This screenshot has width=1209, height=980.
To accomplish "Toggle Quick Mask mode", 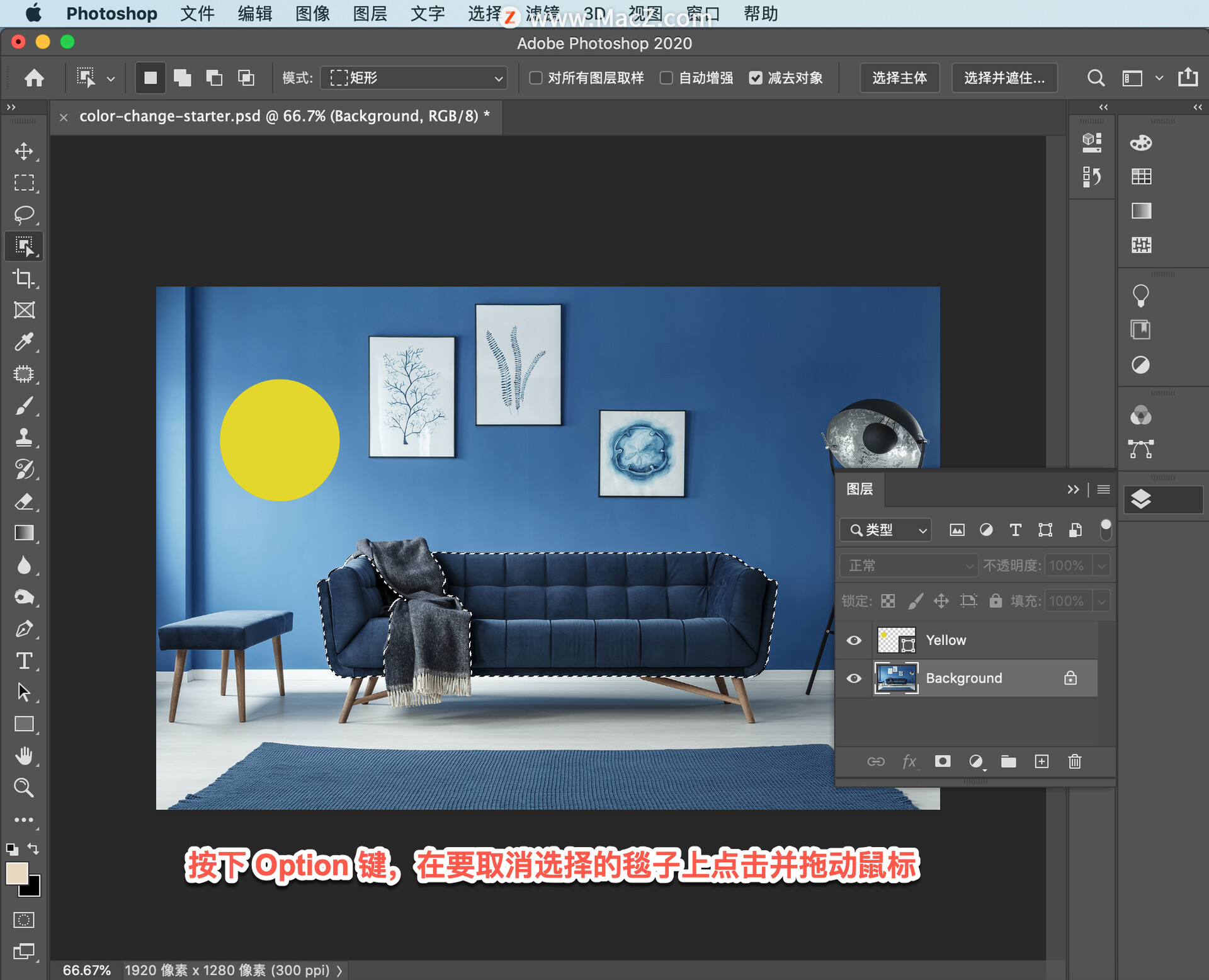I will [x=24, y=920].
